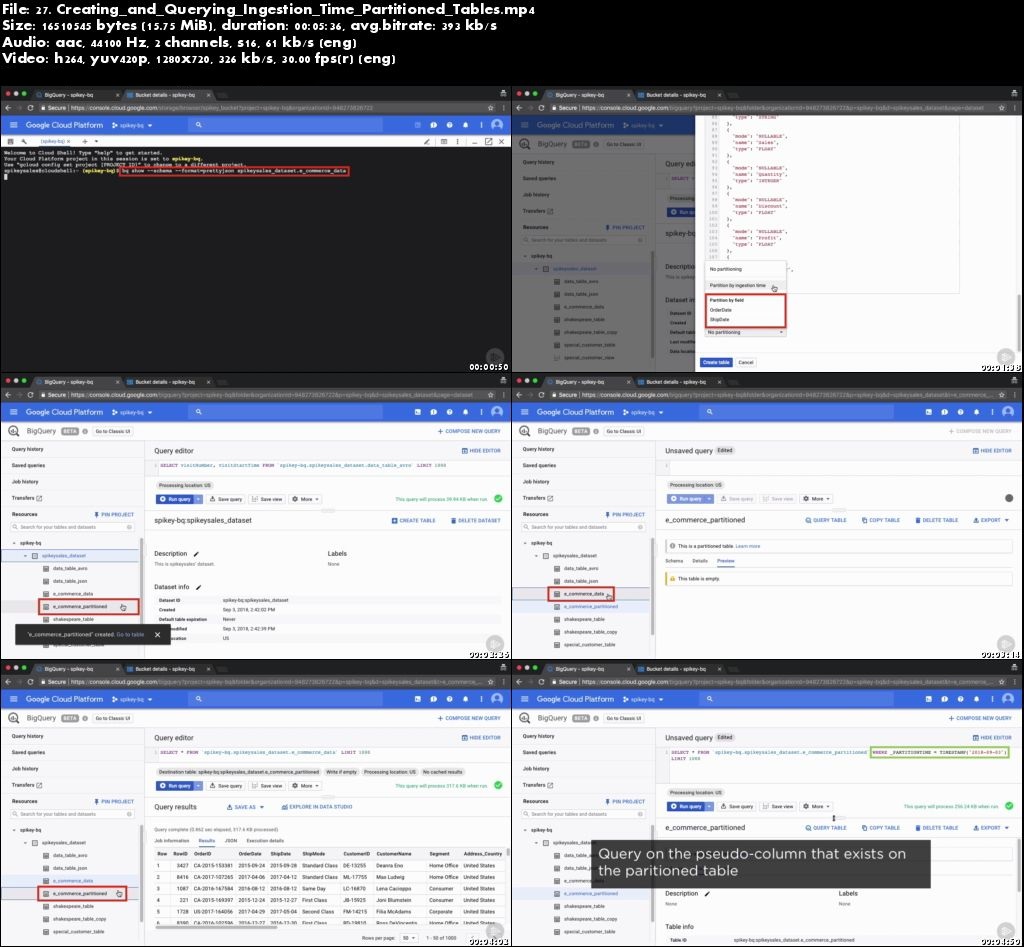
Task: Open the Details tab of e_commerce_partitioned
Action: coord(700,561)
